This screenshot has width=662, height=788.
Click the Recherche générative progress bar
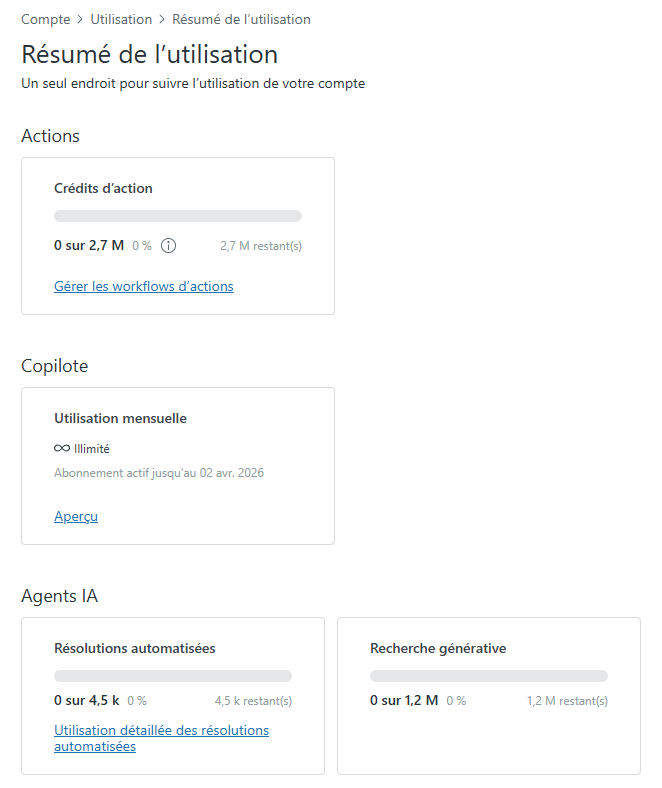[489, 676]
